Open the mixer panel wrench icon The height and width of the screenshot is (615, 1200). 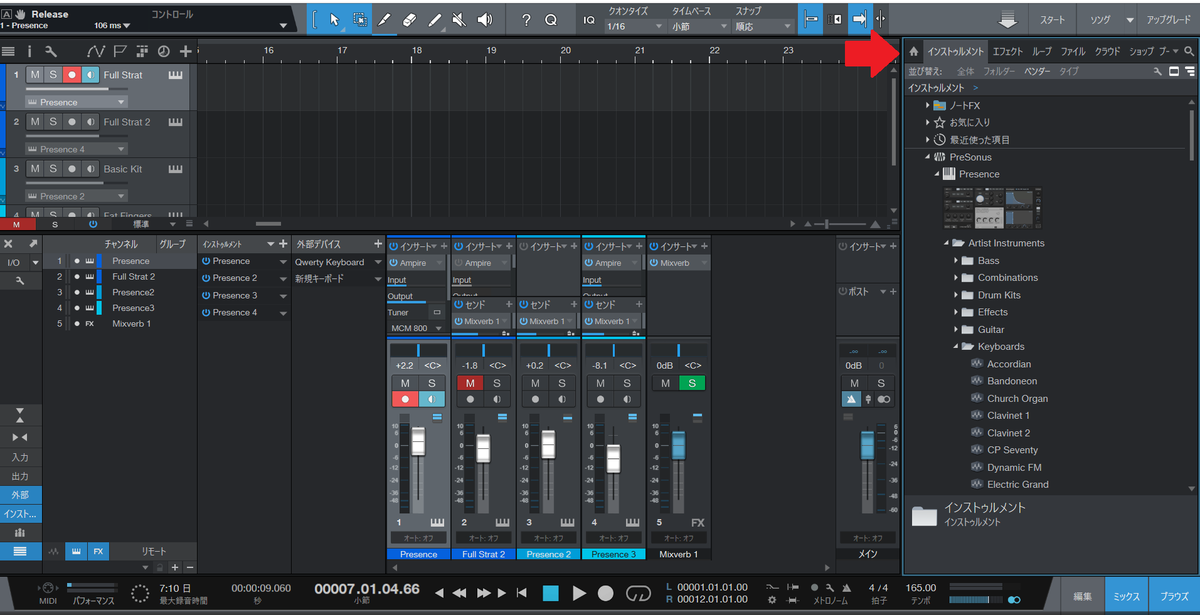(x=20, y=281)
